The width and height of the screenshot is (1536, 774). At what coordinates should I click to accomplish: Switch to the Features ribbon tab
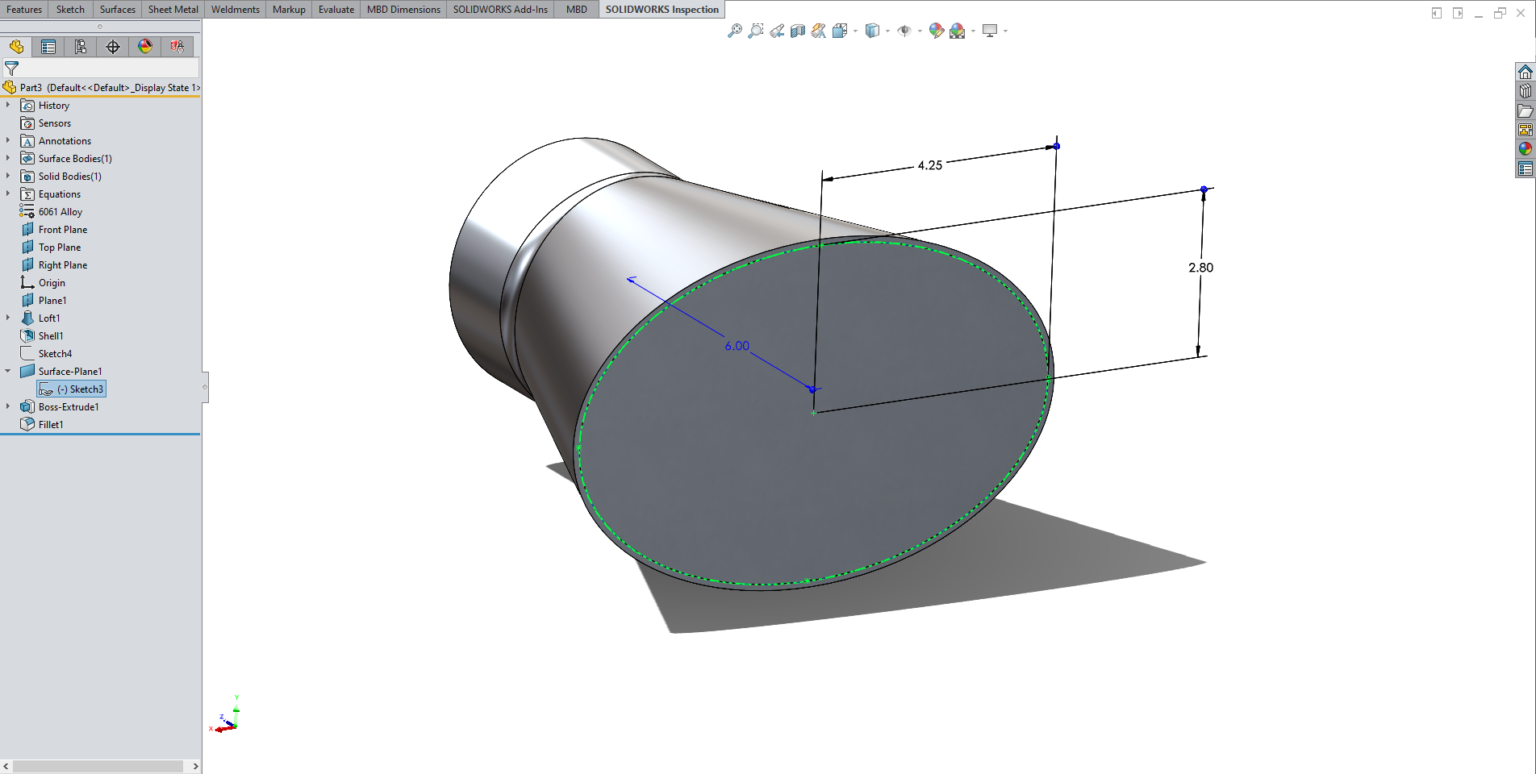pyautogui.click(x=24, y=9)
